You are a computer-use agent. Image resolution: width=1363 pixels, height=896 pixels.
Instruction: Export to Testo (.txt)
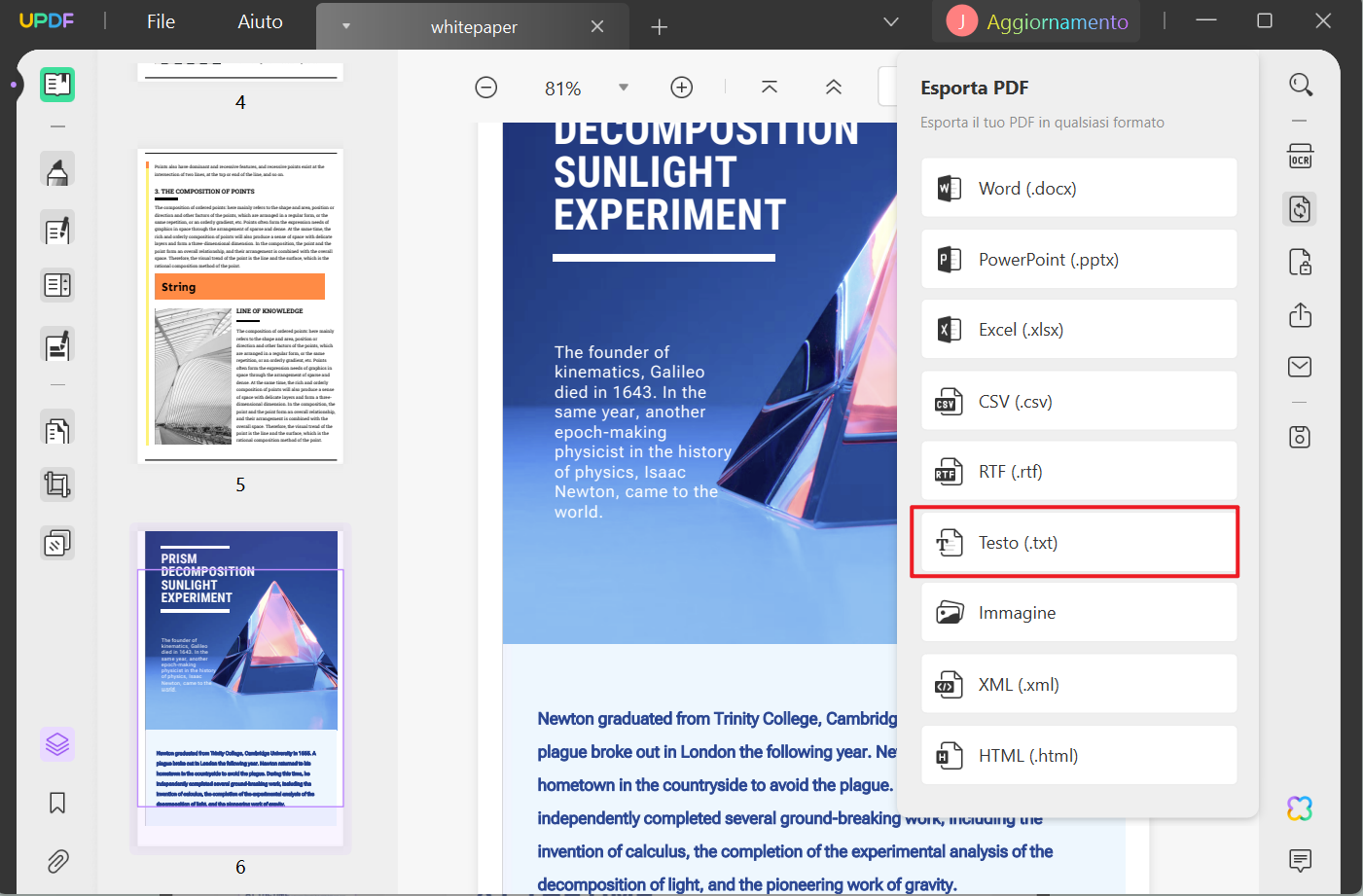point(1079,542)
